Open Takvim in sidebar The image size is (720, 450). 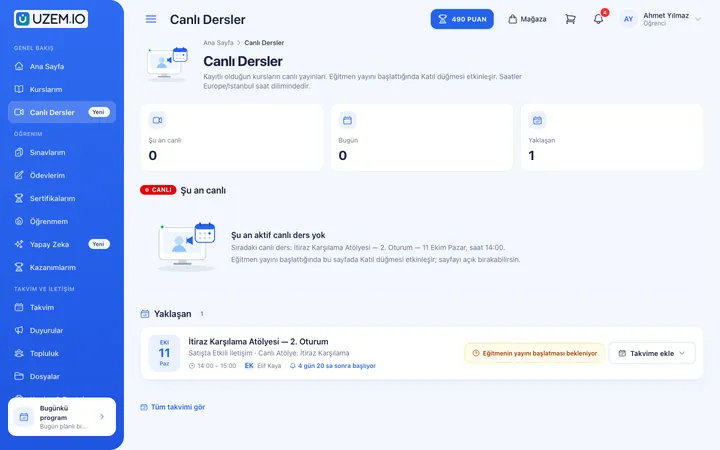click(x=62, y=307)
